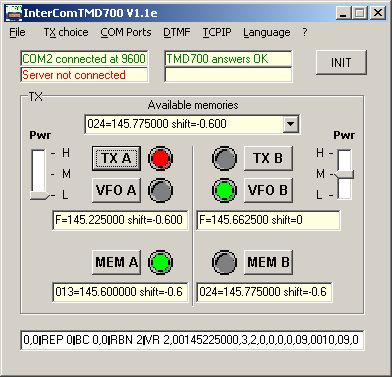The width and height of the screenshot is (392, 377).
Task: Expand the Available memories dropdown arrow
Action: 291,124
